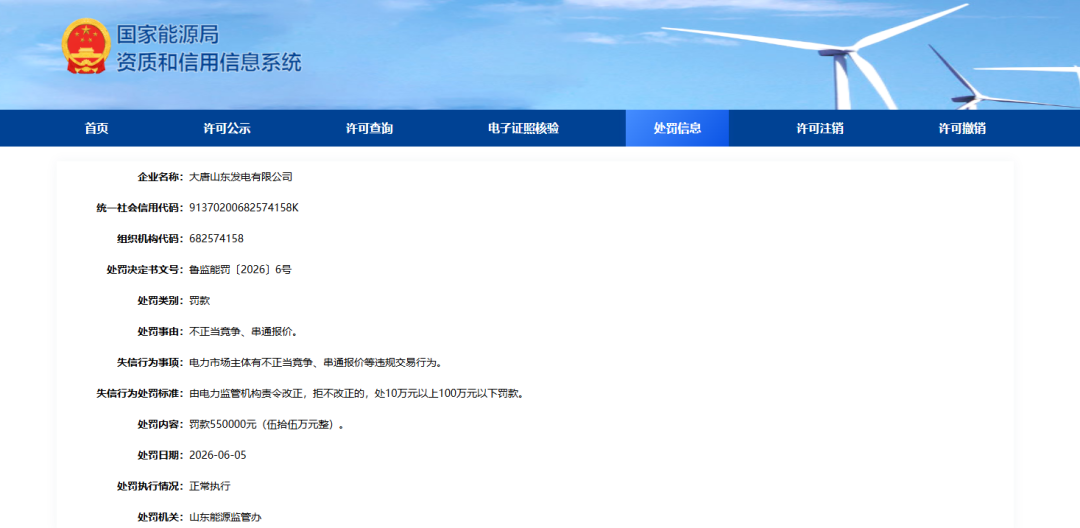
Task: Click the 处罚日期 label
Action: click(x=160, y=455)
